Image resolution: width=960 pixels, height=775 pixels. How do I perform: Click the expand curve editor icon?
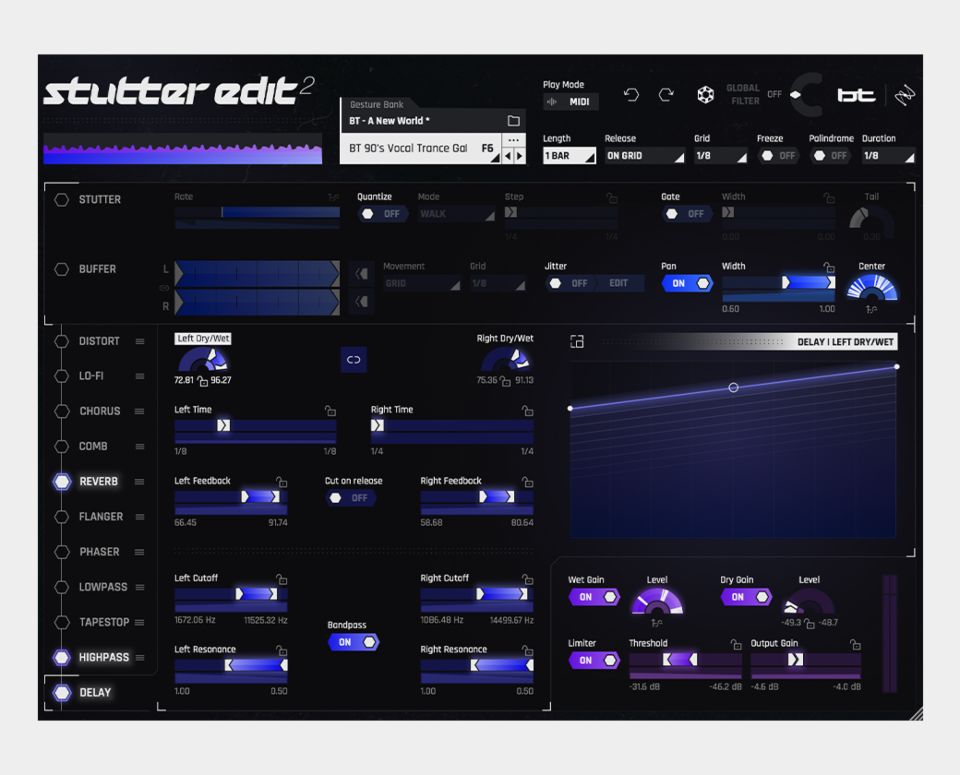[577, 342]
